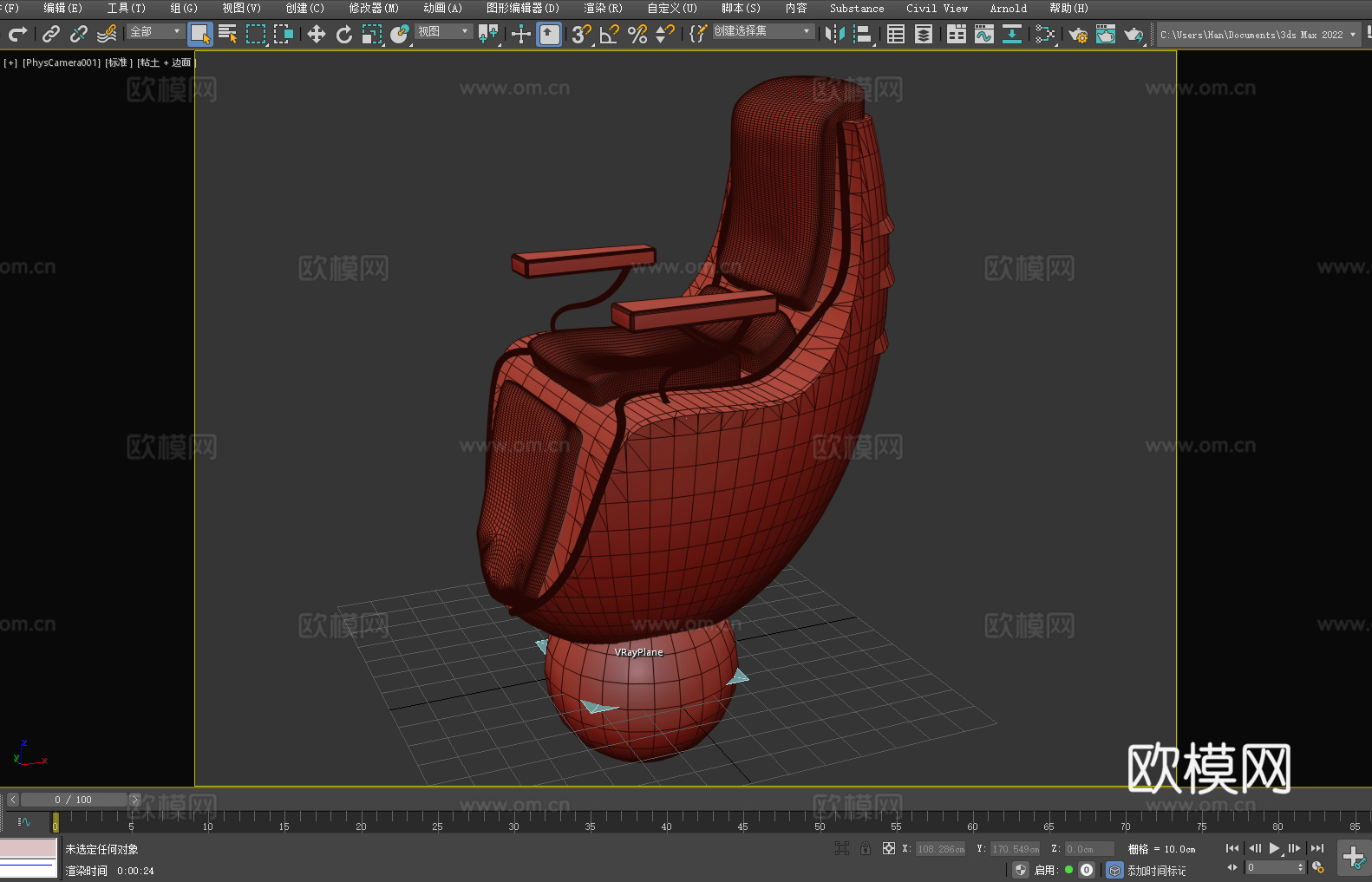
Task: Open the 视图(V) menu
Action: click(x=241, y=8)
